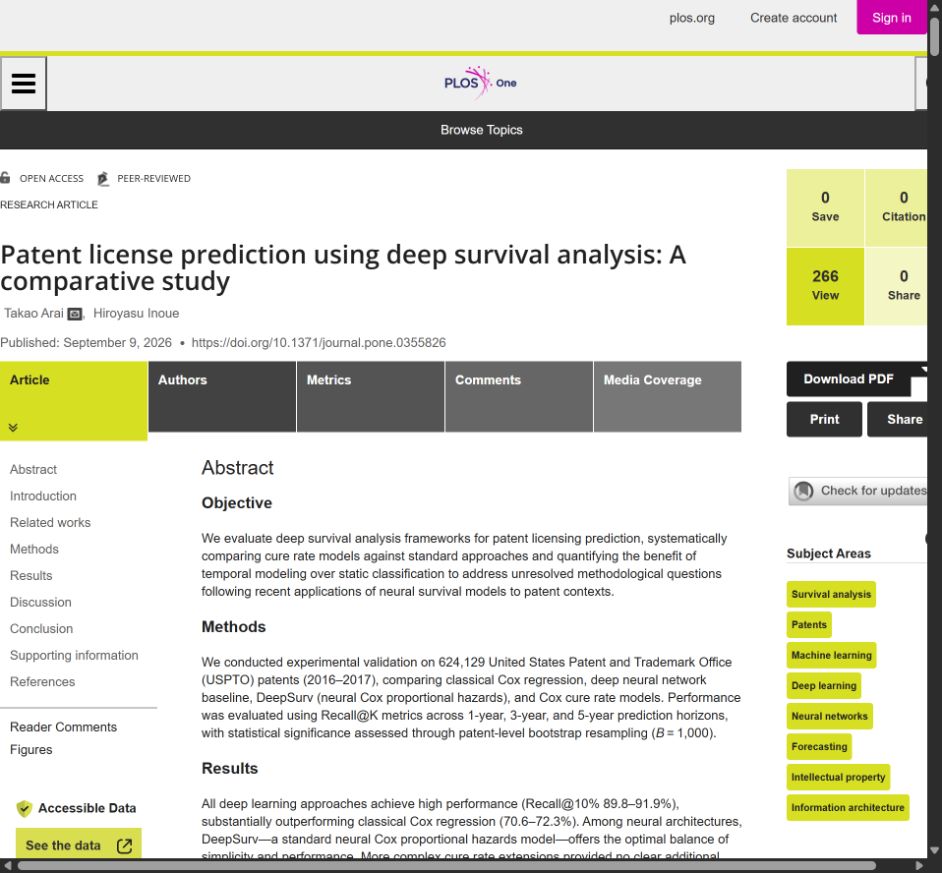Jump to Methods section in sidebar
The height and width of the screenshot is (873, 942).
34,549
